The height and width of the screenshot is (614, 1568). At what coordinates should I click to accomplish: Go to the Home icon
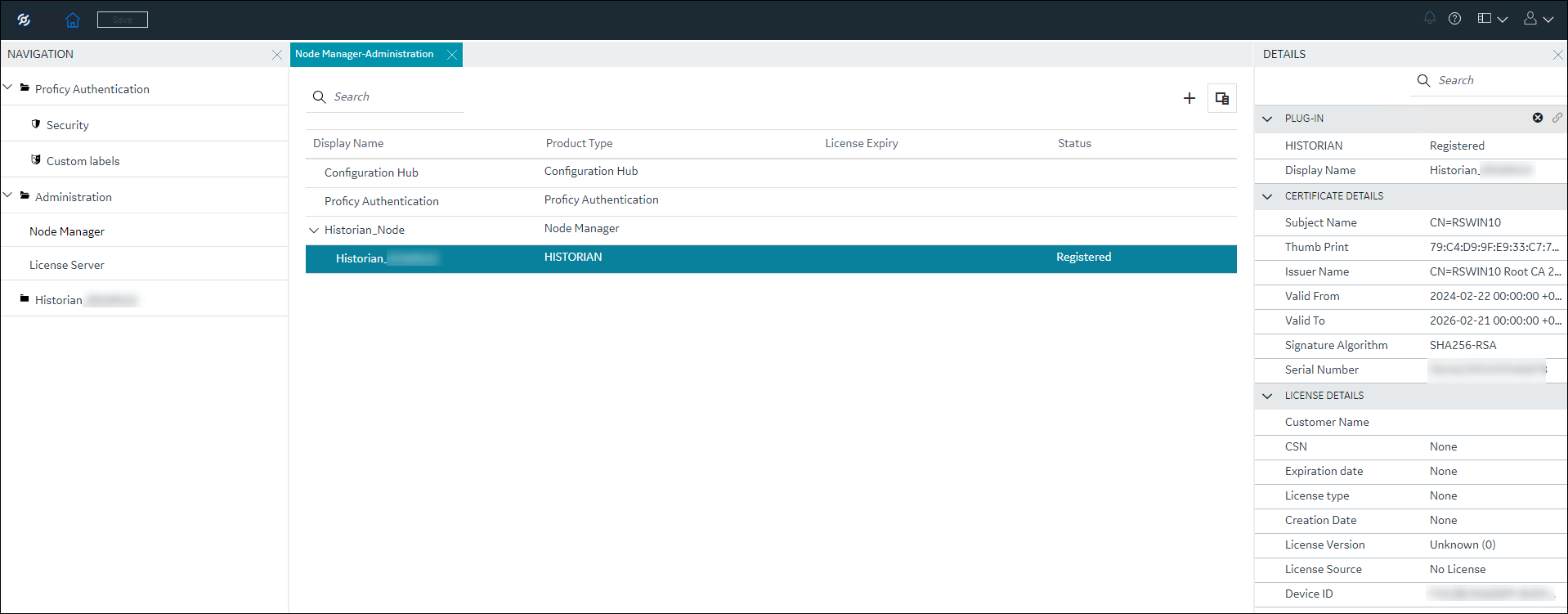[73, 20]
